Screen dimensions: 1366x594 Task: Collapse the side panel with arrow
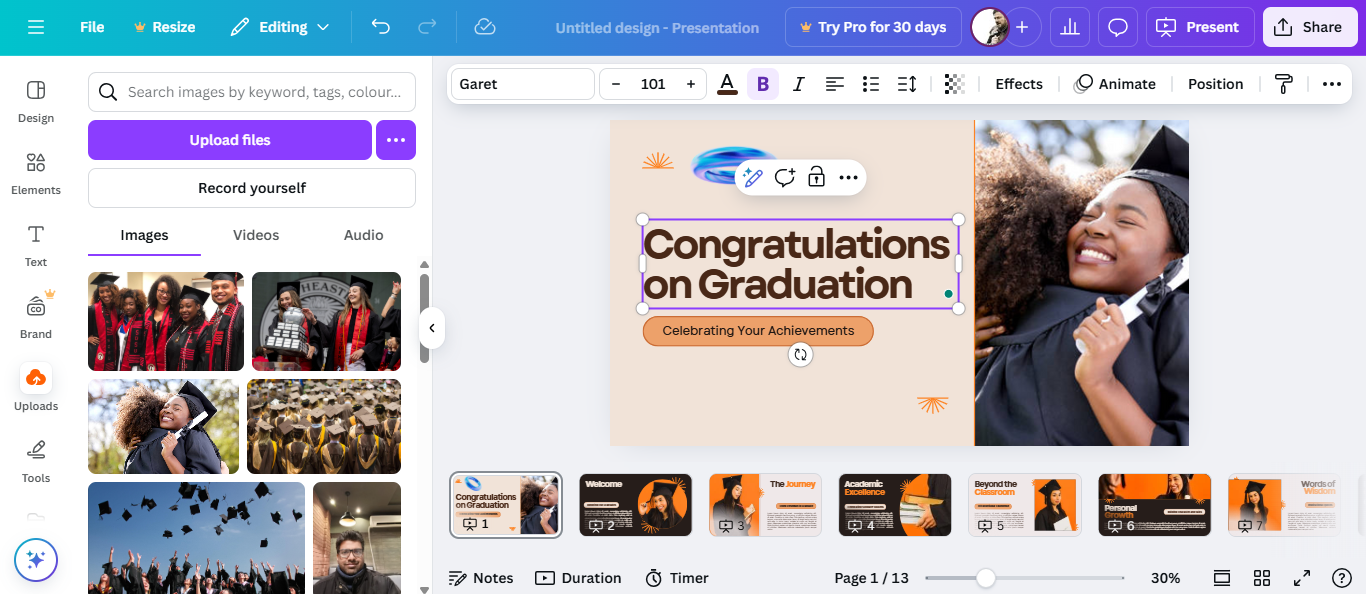click(x=432, y=328)
